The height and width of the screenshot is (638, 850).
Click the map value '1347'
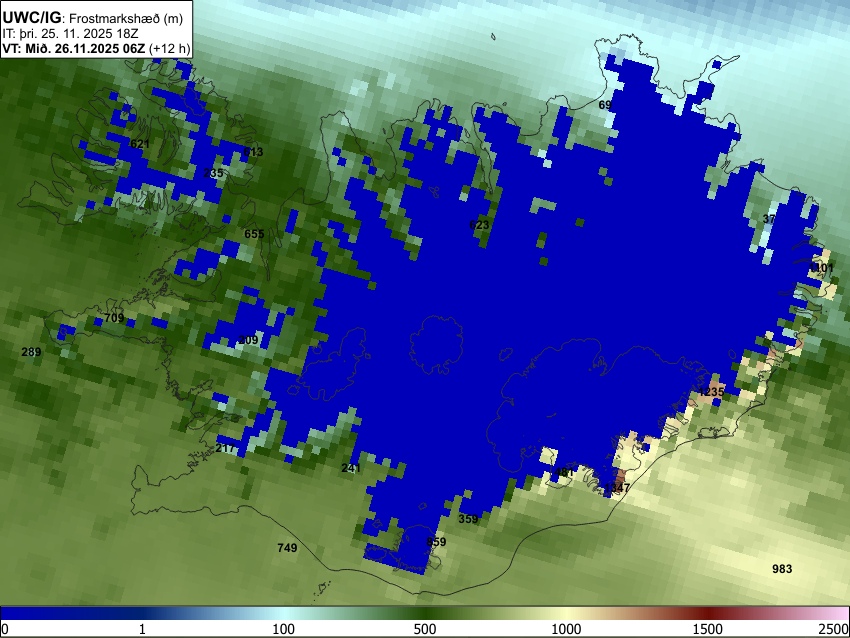(617, 488)
